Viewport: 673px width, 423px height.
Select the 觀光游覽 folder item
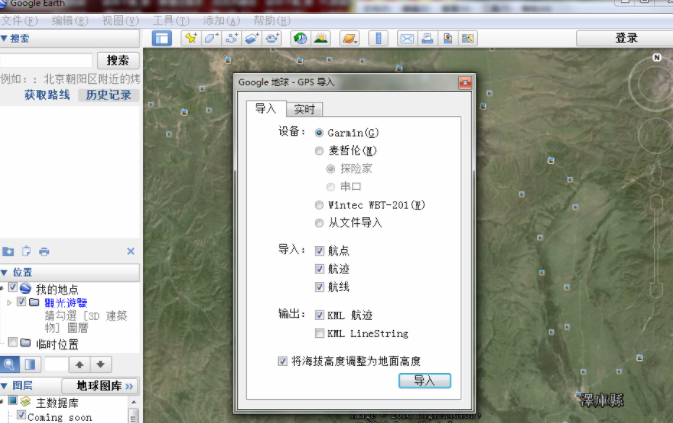66,303
